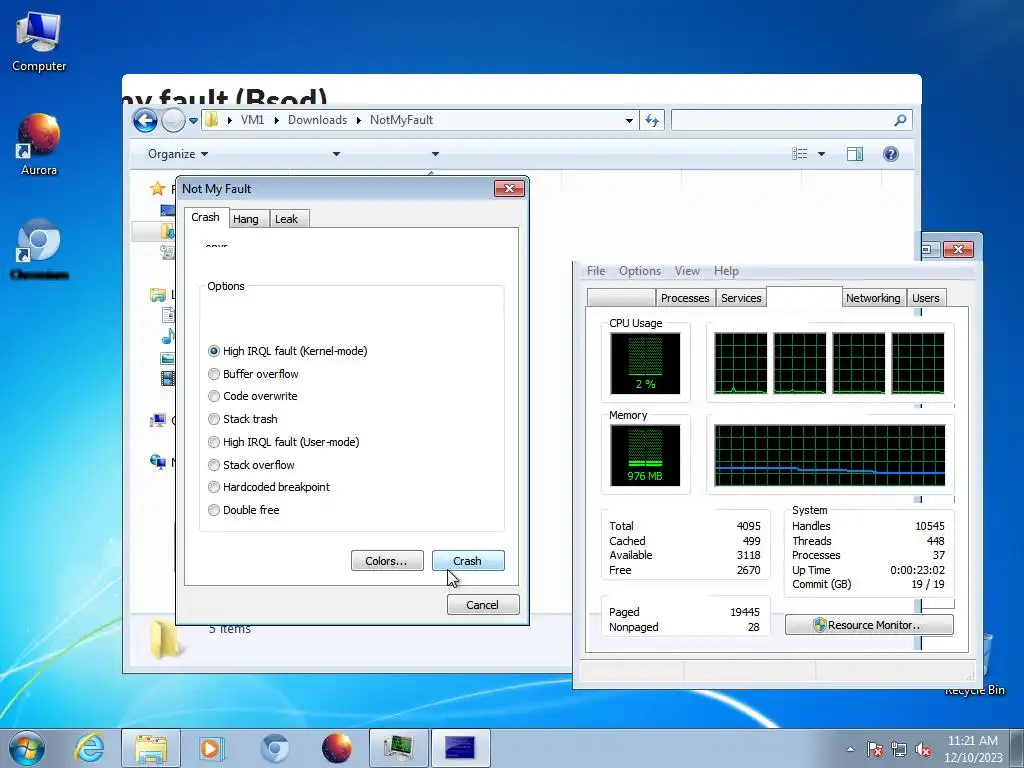
Task: Select the Stack trash option
Action: point(242,419)
